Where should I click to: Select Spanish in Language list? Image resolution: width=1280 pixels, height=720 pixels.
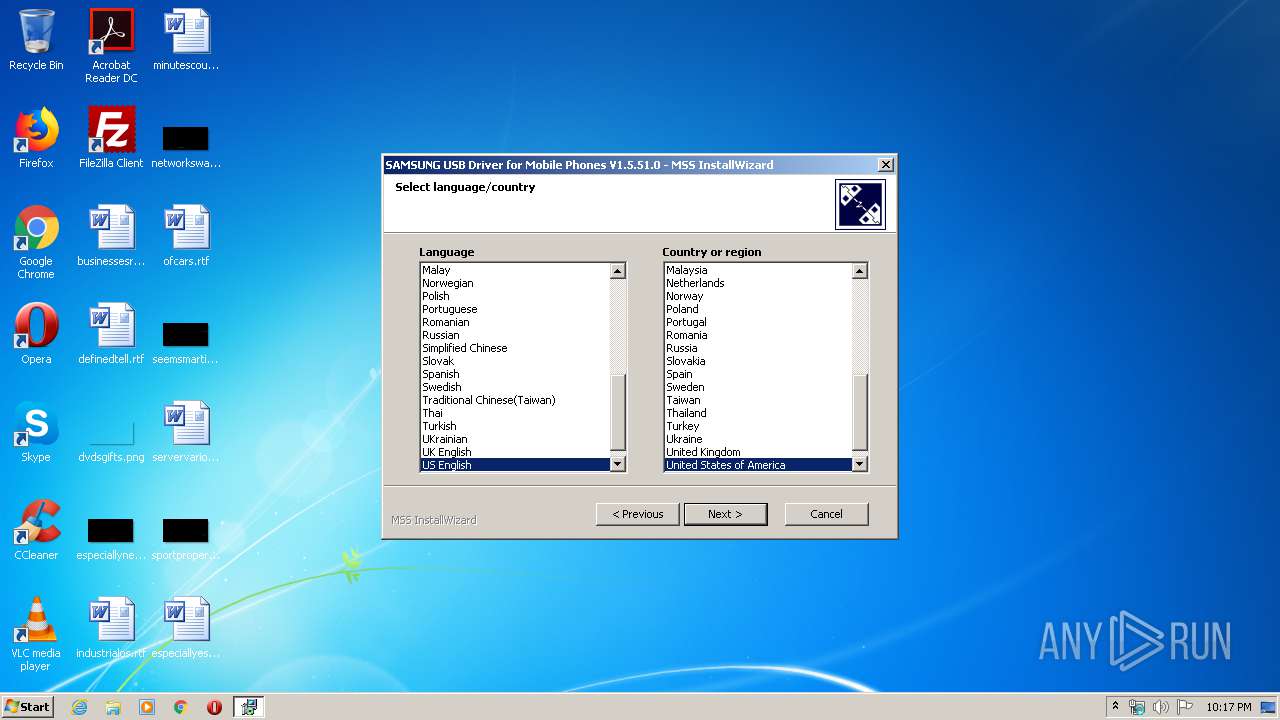[x=515, y=374]
